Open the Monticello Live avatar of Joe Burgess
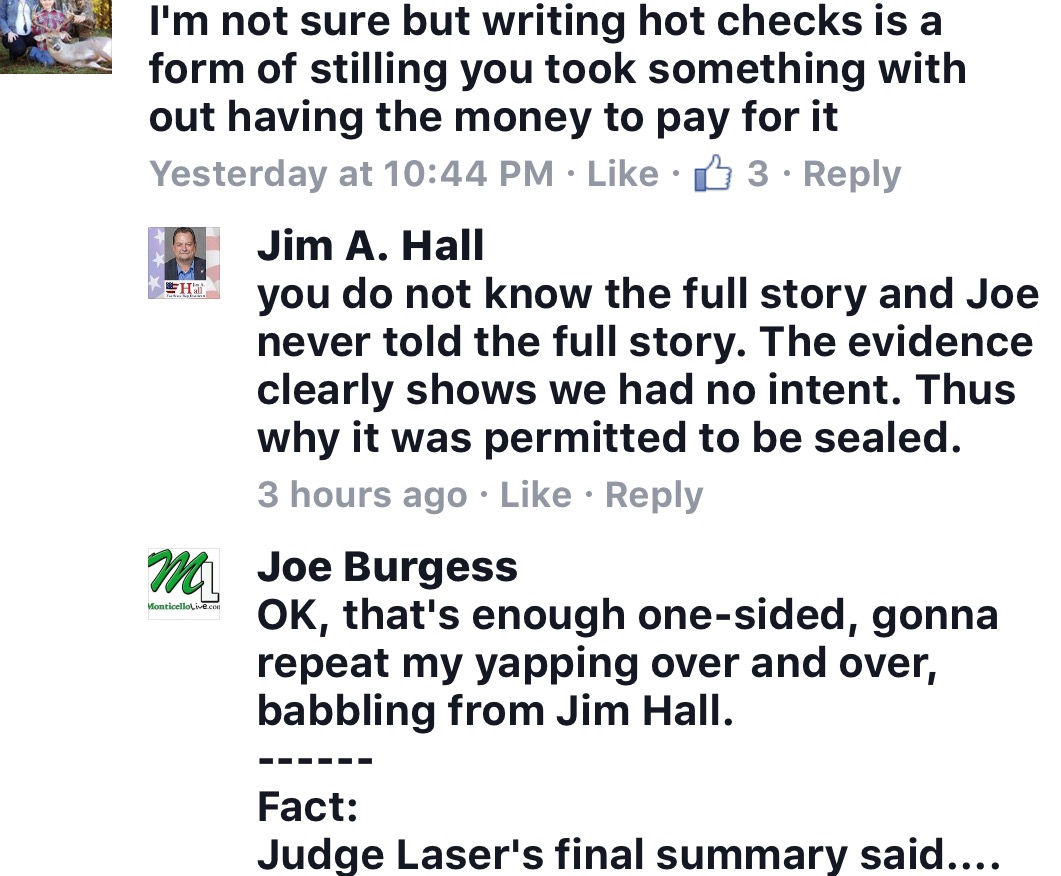 [x=183, y=584]
